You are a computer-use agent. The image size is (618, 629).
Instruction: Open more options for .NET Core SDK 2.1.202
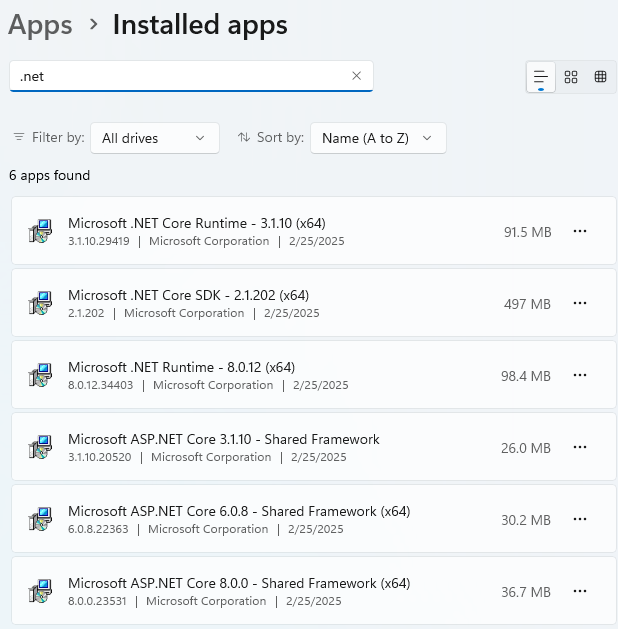580,303
